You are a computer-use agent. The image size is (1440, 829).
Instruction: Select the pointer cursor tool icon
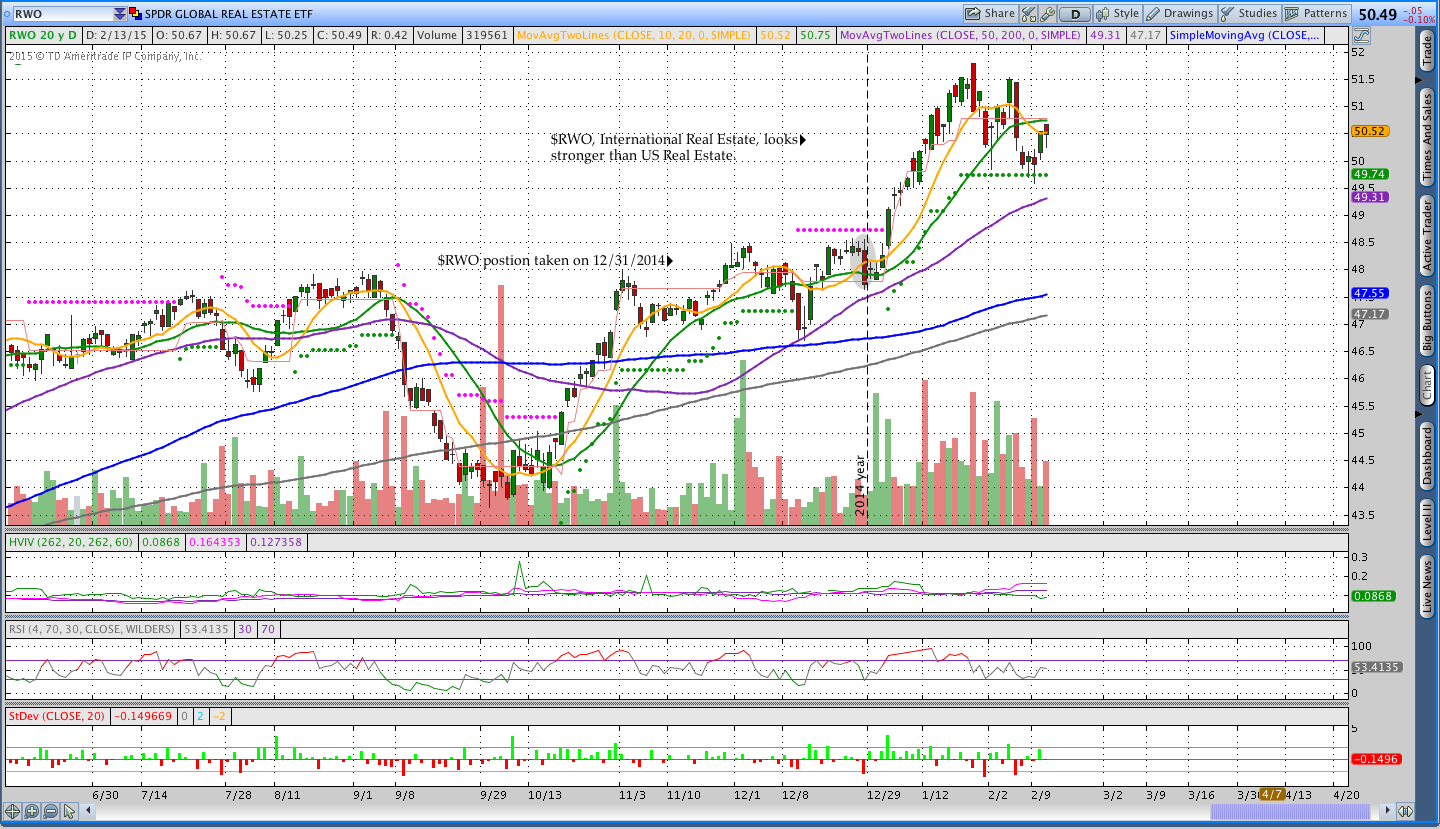(x=69, y=811)
